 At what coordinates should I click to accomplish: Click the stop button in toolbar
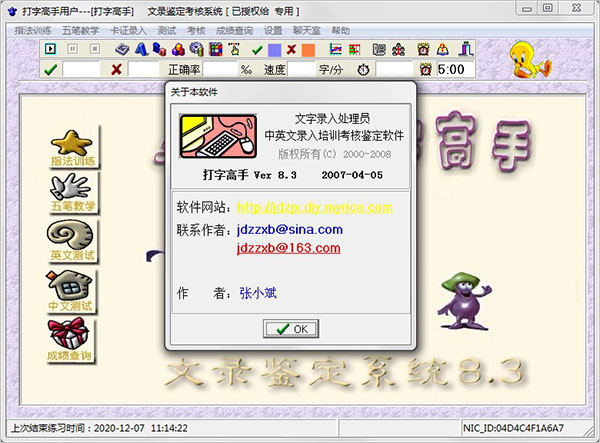tap(95, 49)
